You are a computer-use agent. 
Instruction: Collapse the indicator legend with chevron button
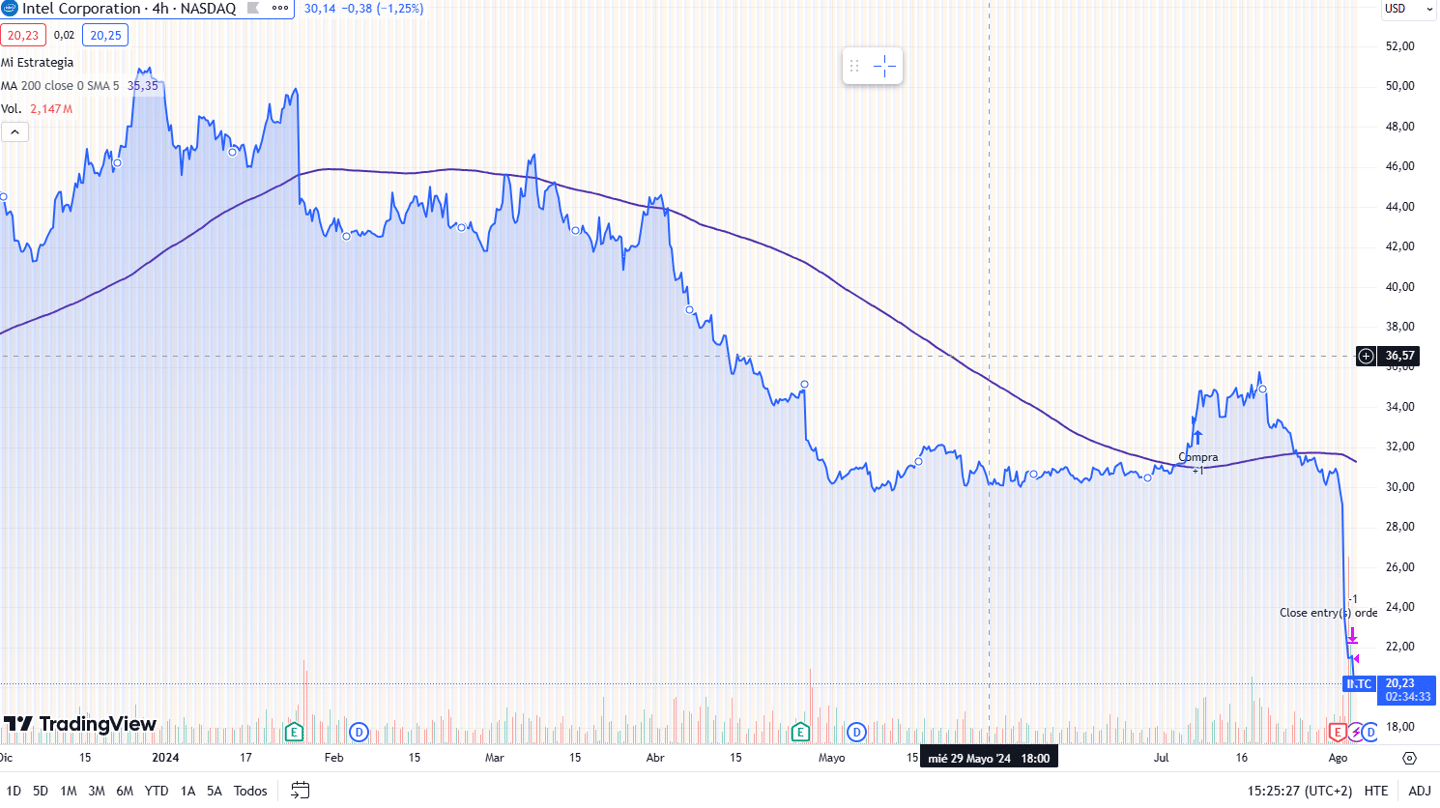point(15,132)
